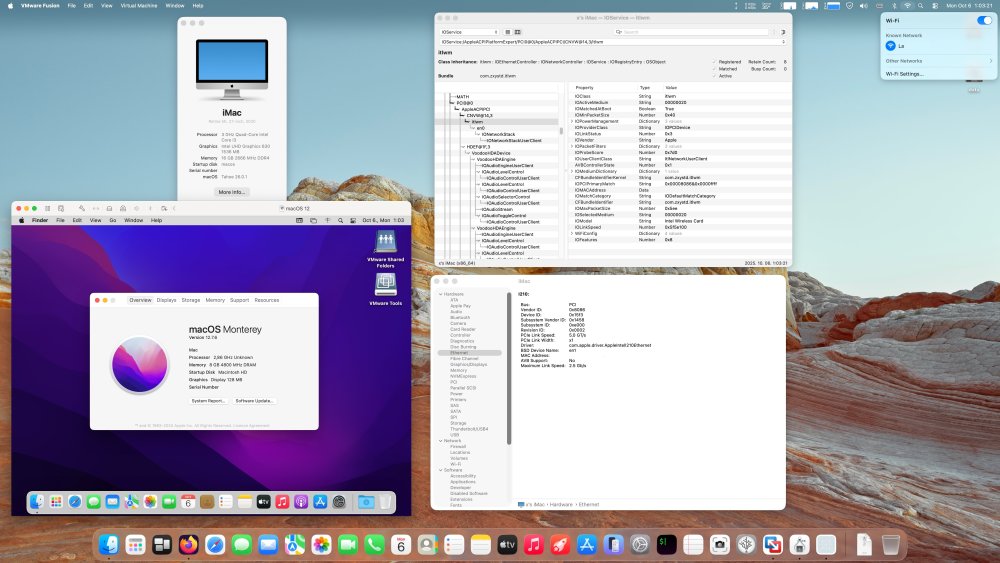The height and width of the screenshot is (563, 1000).
Task: Open Firefox from the host Dock
Action: pos(188,545)
